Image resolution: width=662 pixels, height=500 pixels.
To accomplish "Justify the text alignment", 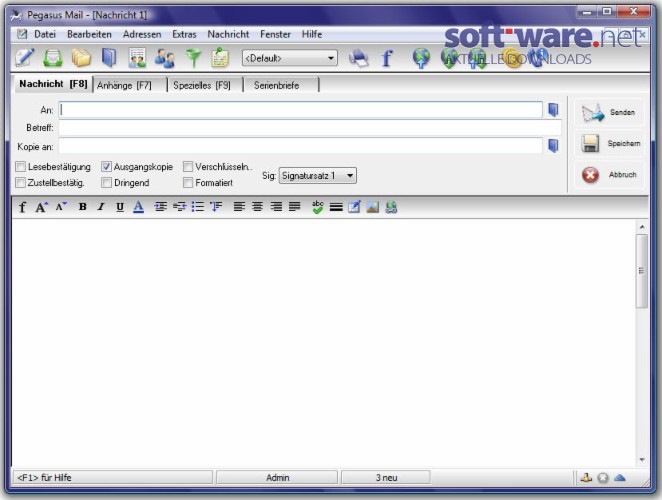I will (x=294, y=207).
